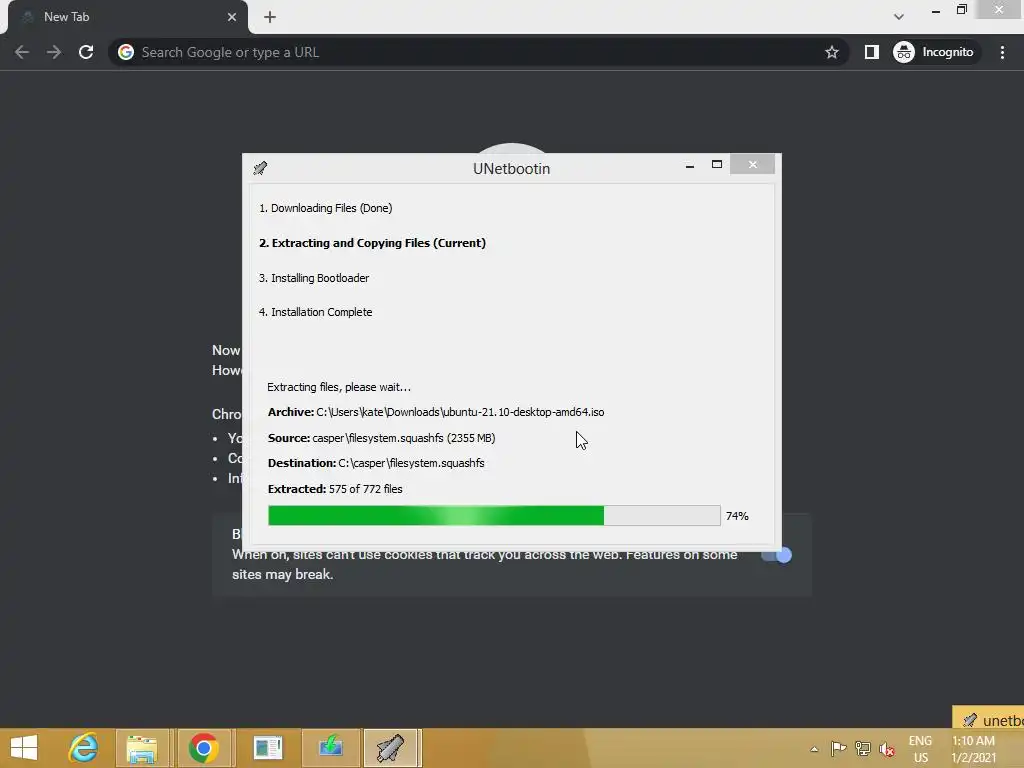The height and width of the screenshot is (768, 1024).
Task: Show hidden system tray icons
Action: click(814, 749)
